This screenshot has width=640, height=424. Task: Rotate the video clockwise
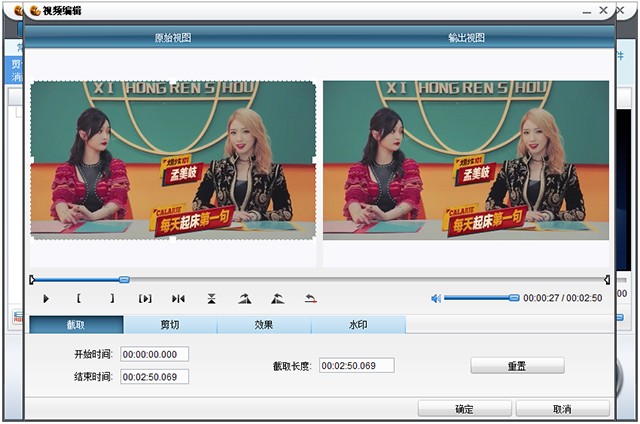click(245, 299)
